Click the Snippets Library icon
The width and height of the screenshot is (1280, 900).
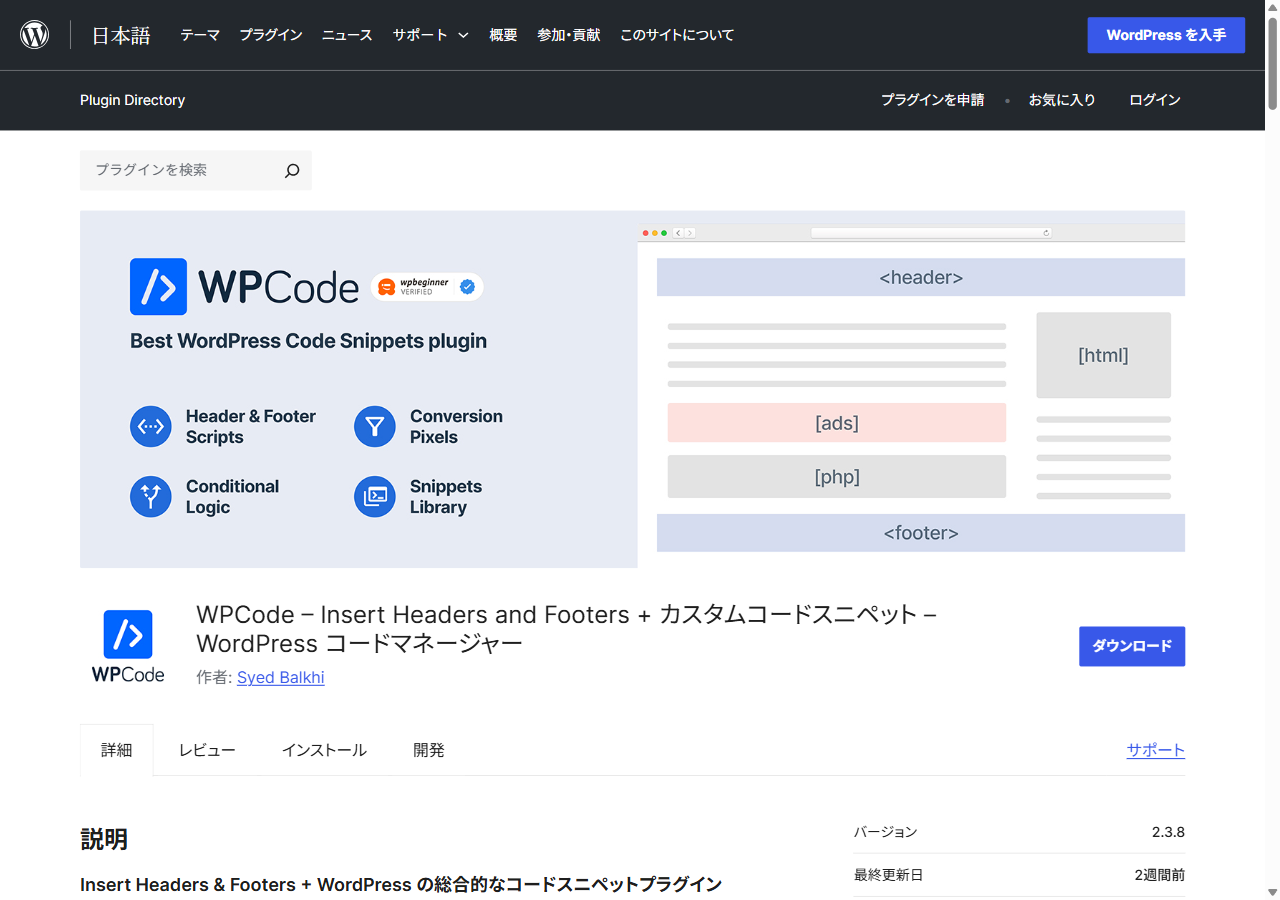coord(375,497)
